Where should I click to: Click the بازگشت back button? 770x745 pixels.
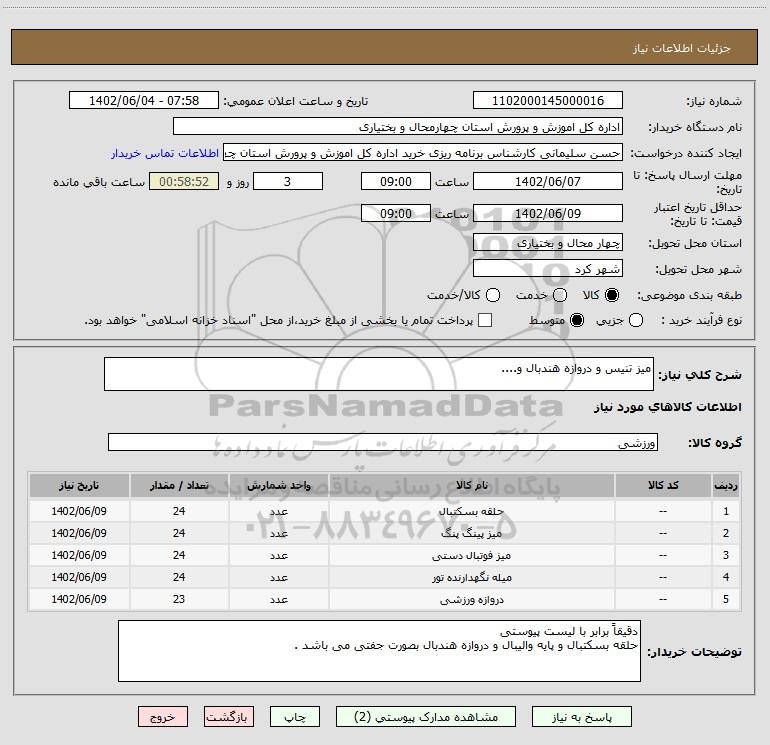tap(229, 717)
